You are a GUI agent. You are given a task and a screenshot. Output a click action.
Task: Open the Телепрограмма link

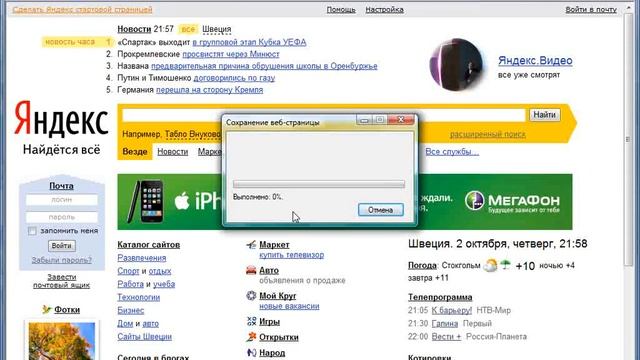tap(440, 297)
